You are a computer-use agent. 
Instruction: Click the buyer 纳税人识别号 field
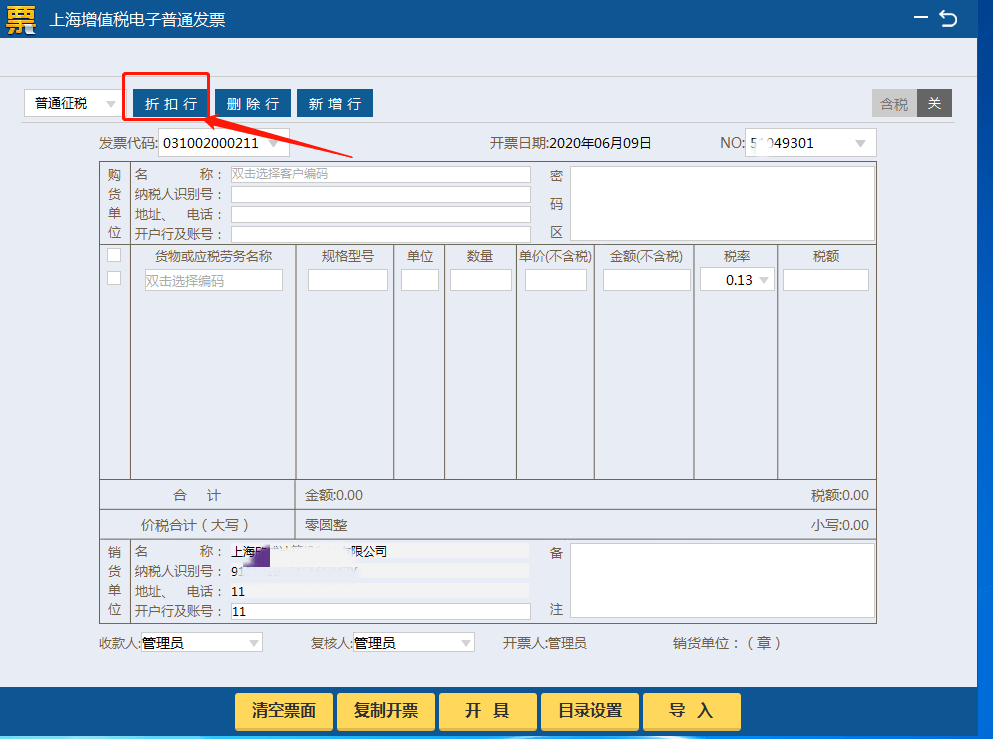click(381, 194)
